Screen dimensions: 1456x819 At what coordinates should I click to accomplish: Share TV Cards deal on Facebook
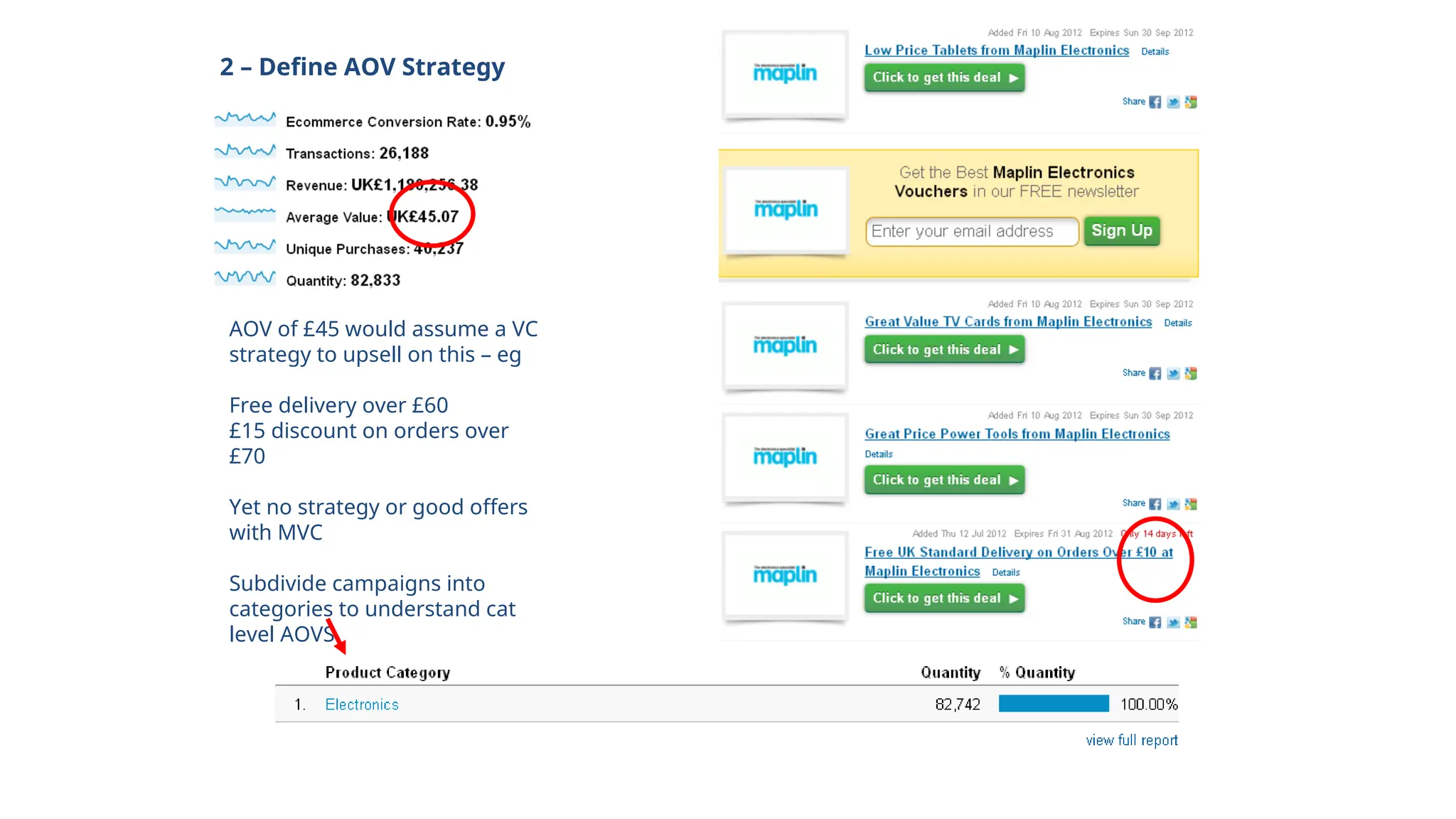pos(1155,374)
